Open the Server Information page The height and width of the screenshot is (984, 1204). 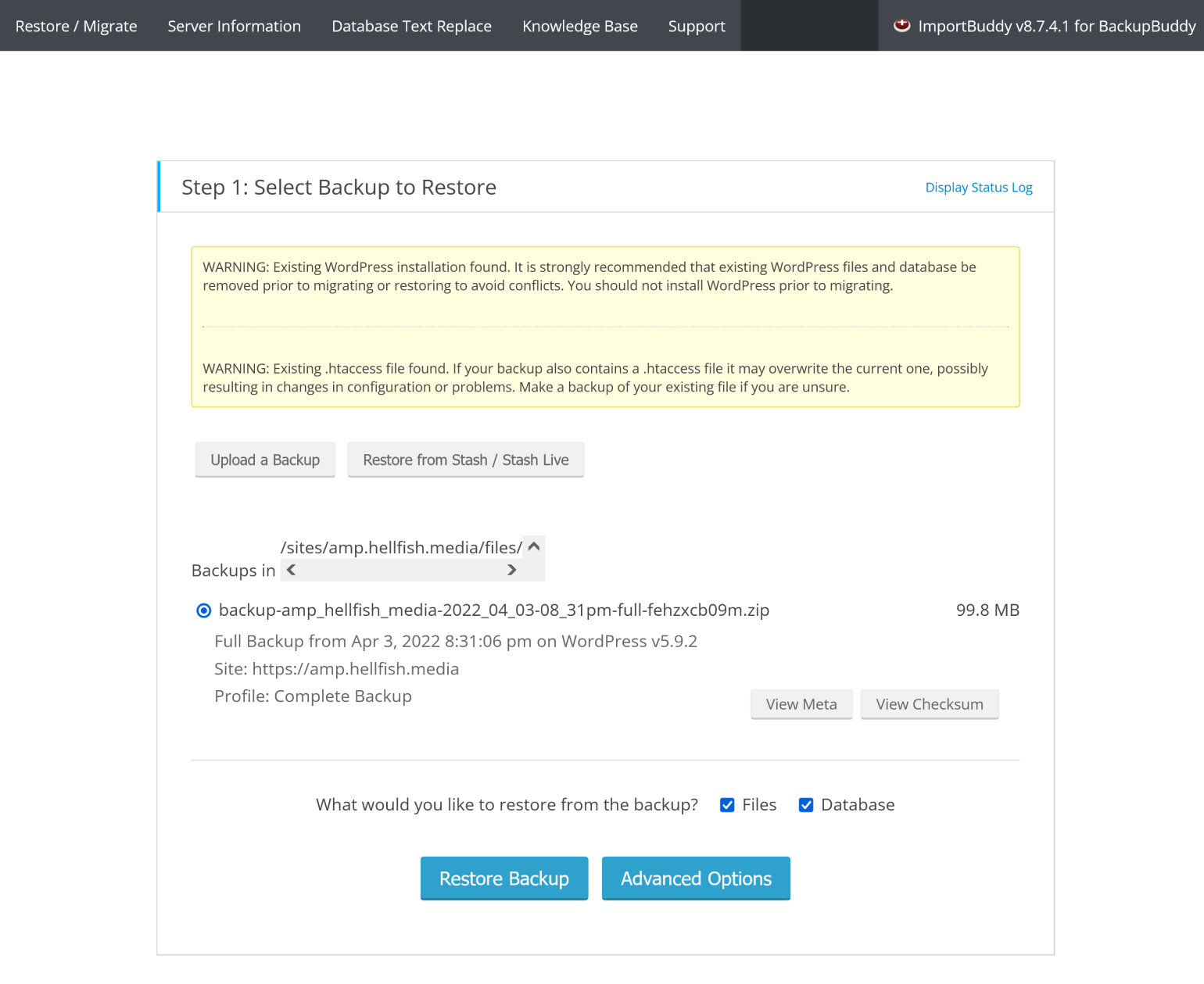(234, 26)
